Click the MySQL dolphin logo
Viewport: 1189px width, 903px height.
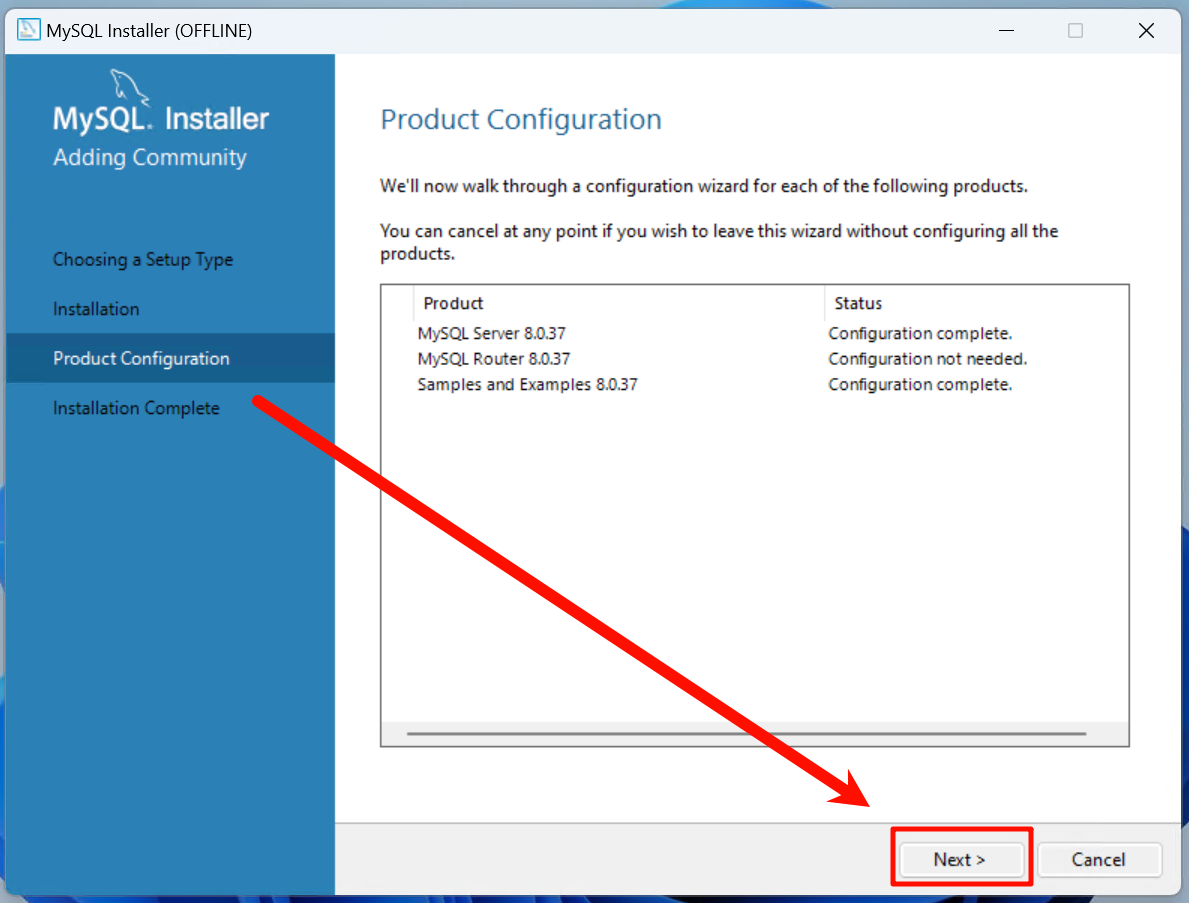[x=129, y=86]
